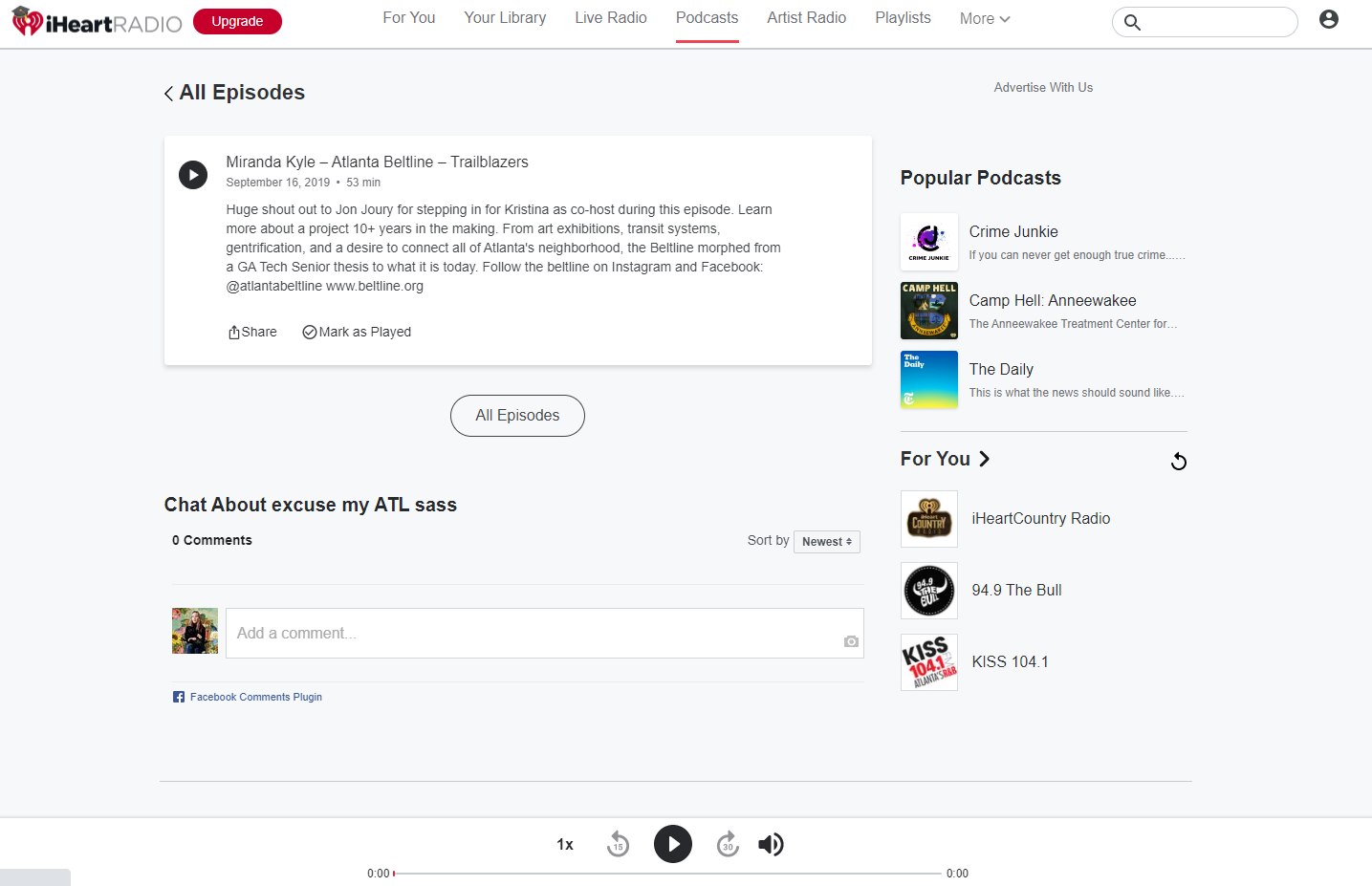Go to the For You tab
Screen dimensions: 1372x886
pyautogui.click(x=409, y=18)
